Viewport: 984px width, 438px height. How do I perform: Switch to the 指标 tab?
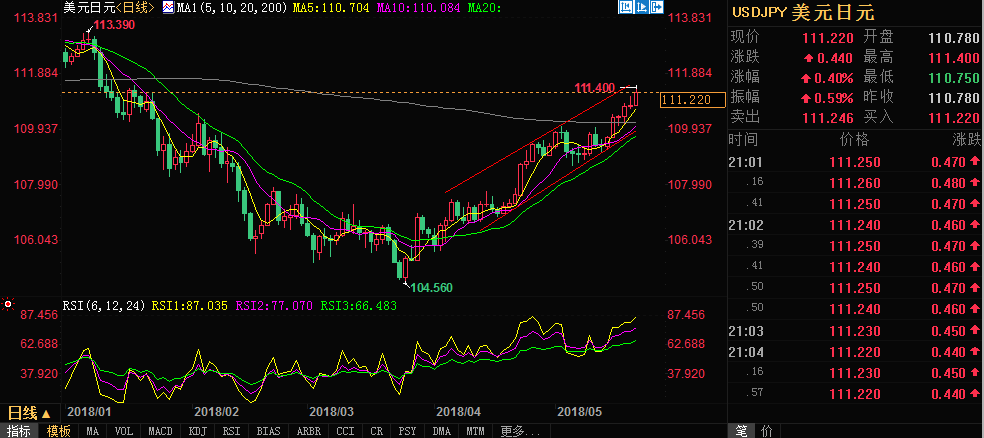click(x=19, y=431)
